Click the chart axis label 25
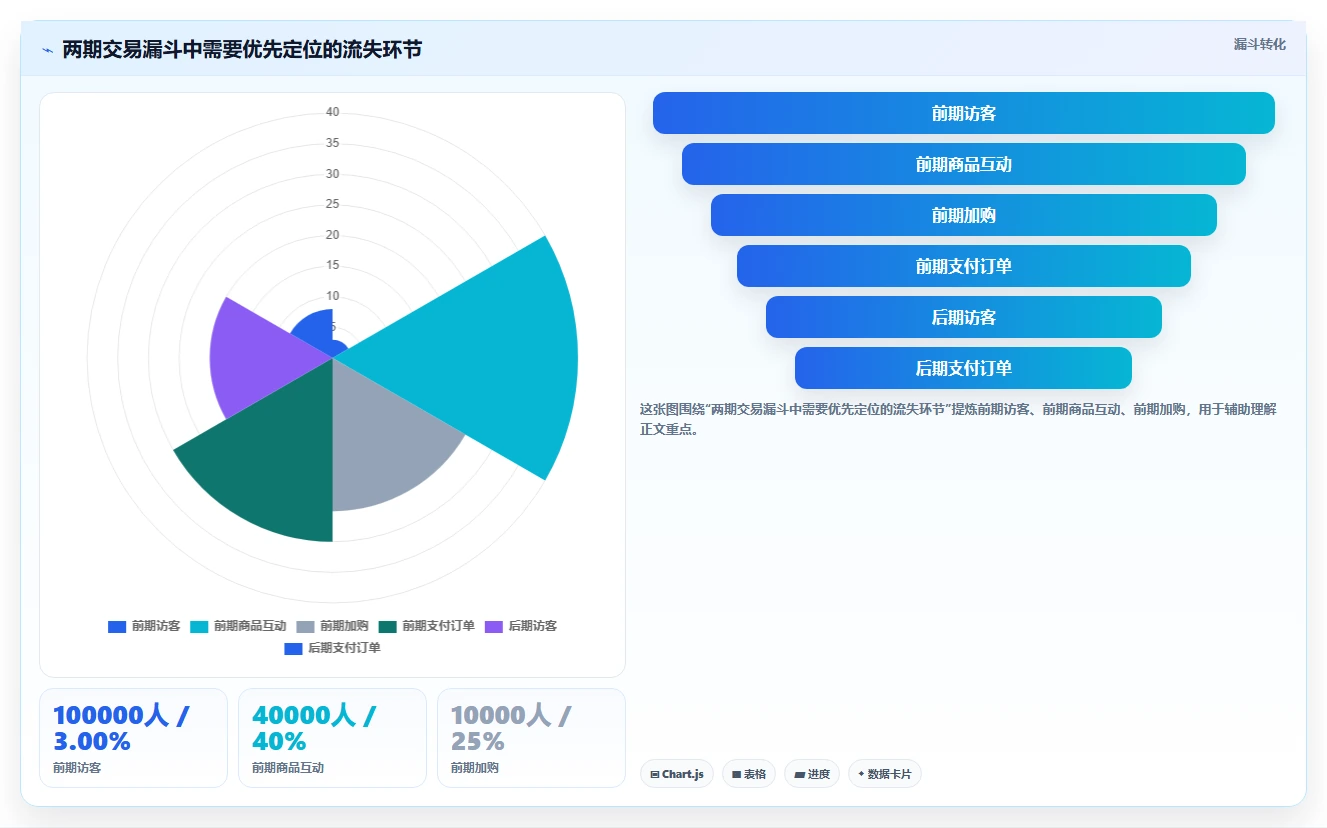 pos(332,204)
